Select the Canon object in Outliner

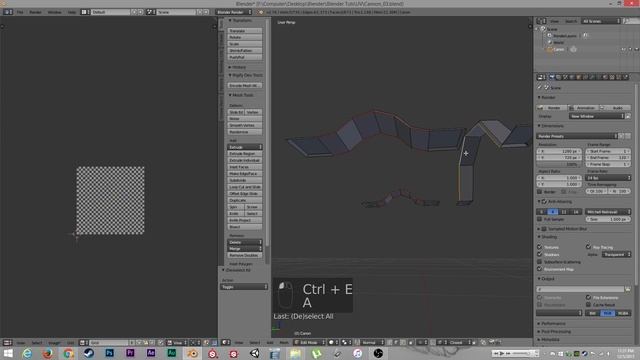tap(559, 50)
